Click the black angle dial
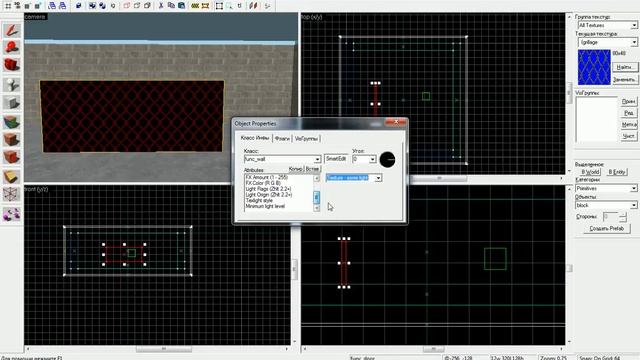Viewport: 640px width, 360px height. (x=387, y=159)
